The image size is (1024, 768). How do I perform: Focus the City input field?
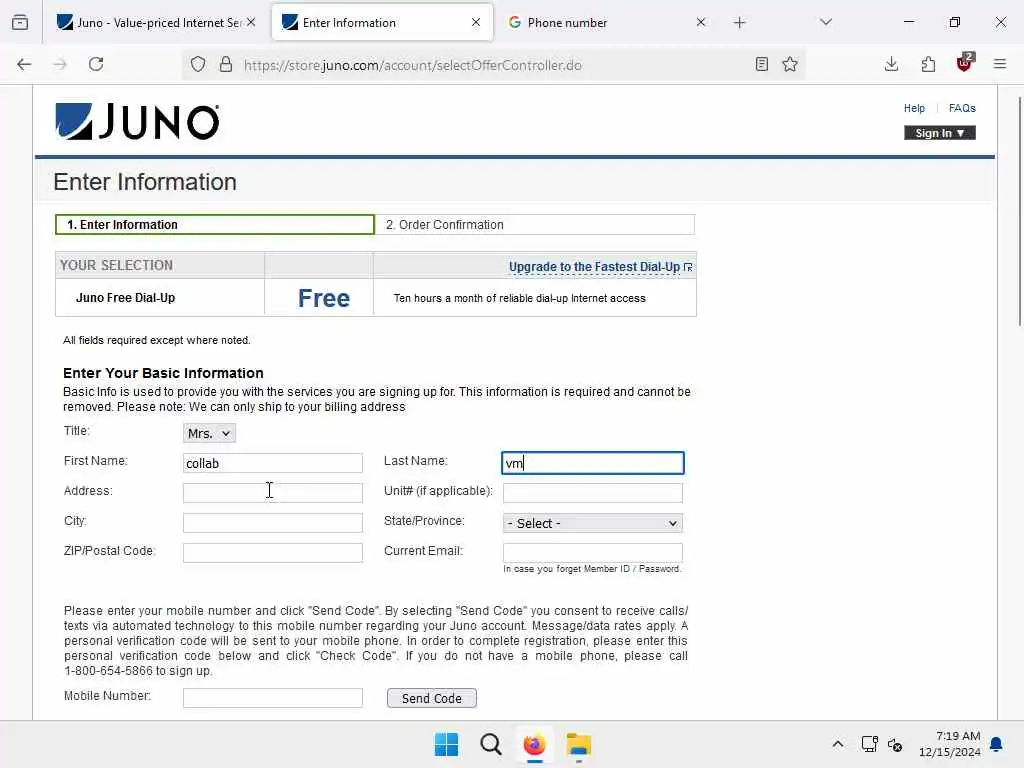[272, 523]
